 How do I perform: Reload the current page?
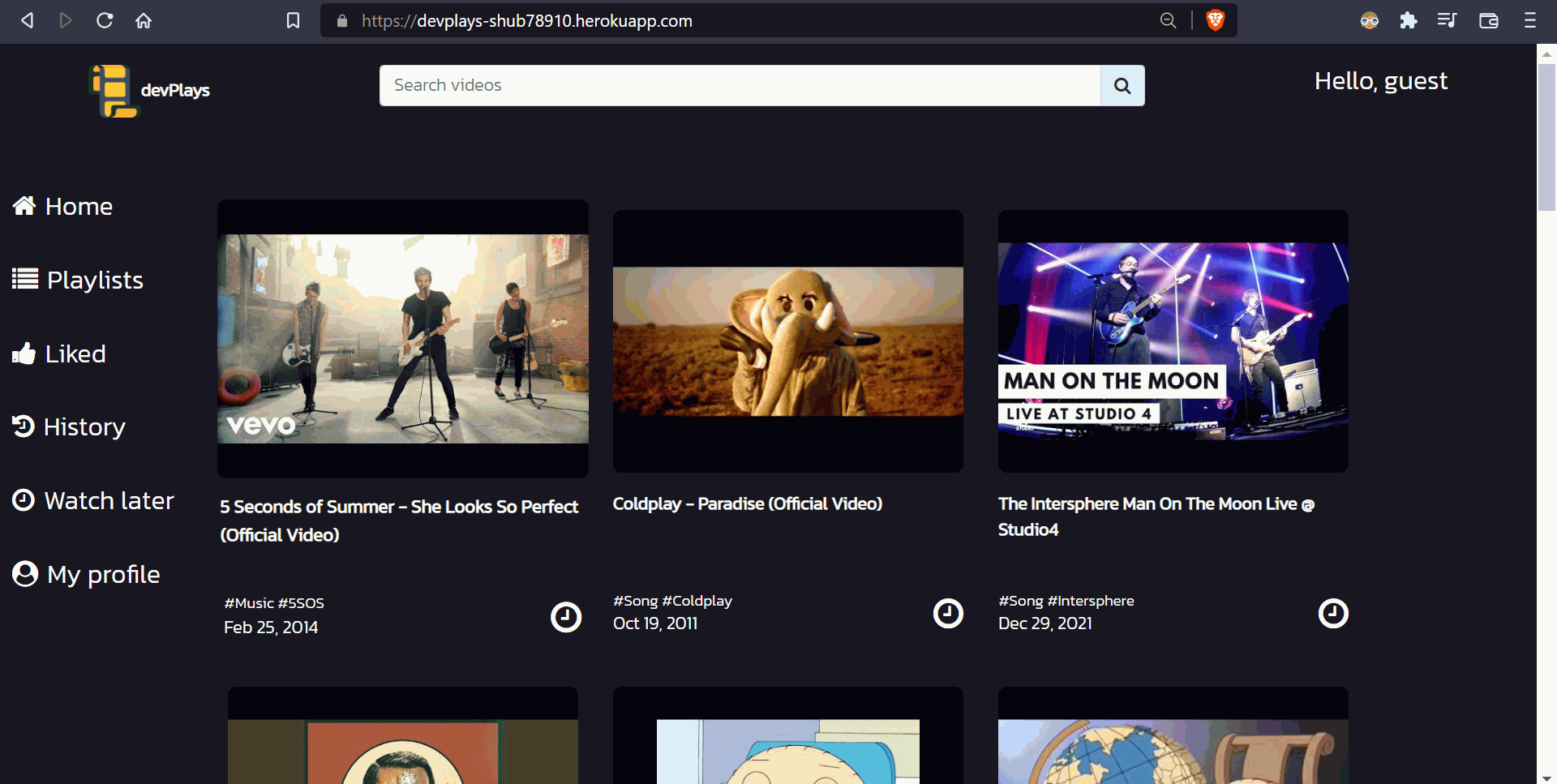(105, 20)
